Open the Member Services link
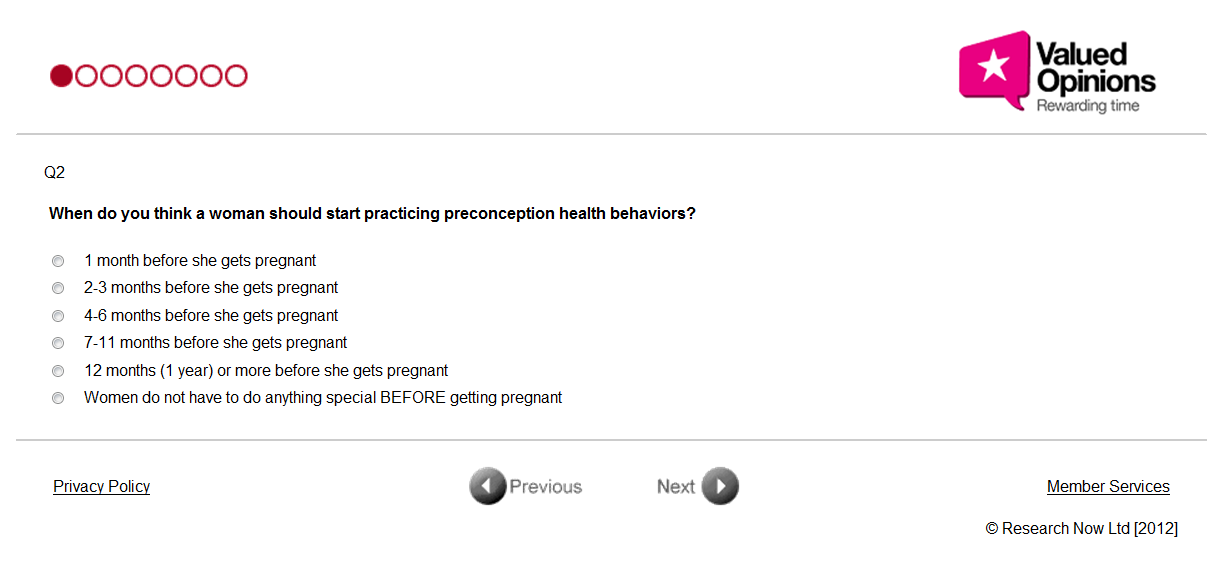The width and height of the screenshot is (1212, 569). point(1108,487)
